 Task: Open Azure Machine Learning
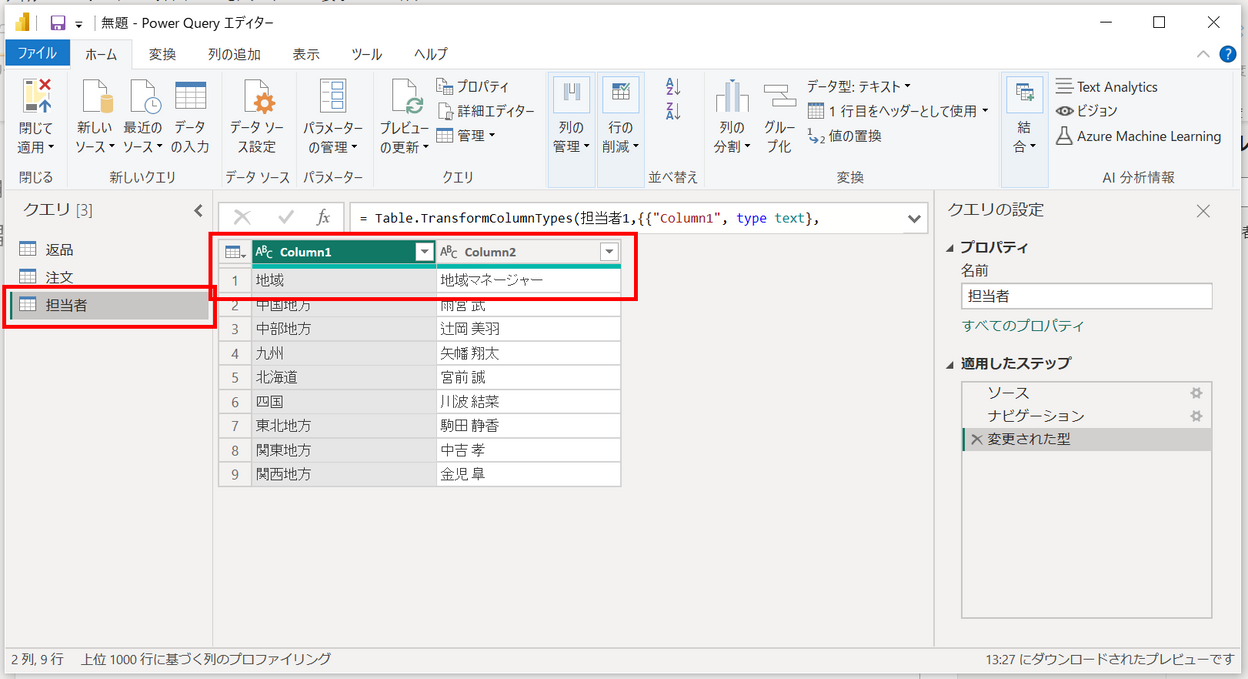pyautogui.click(x=1139, y=136)
